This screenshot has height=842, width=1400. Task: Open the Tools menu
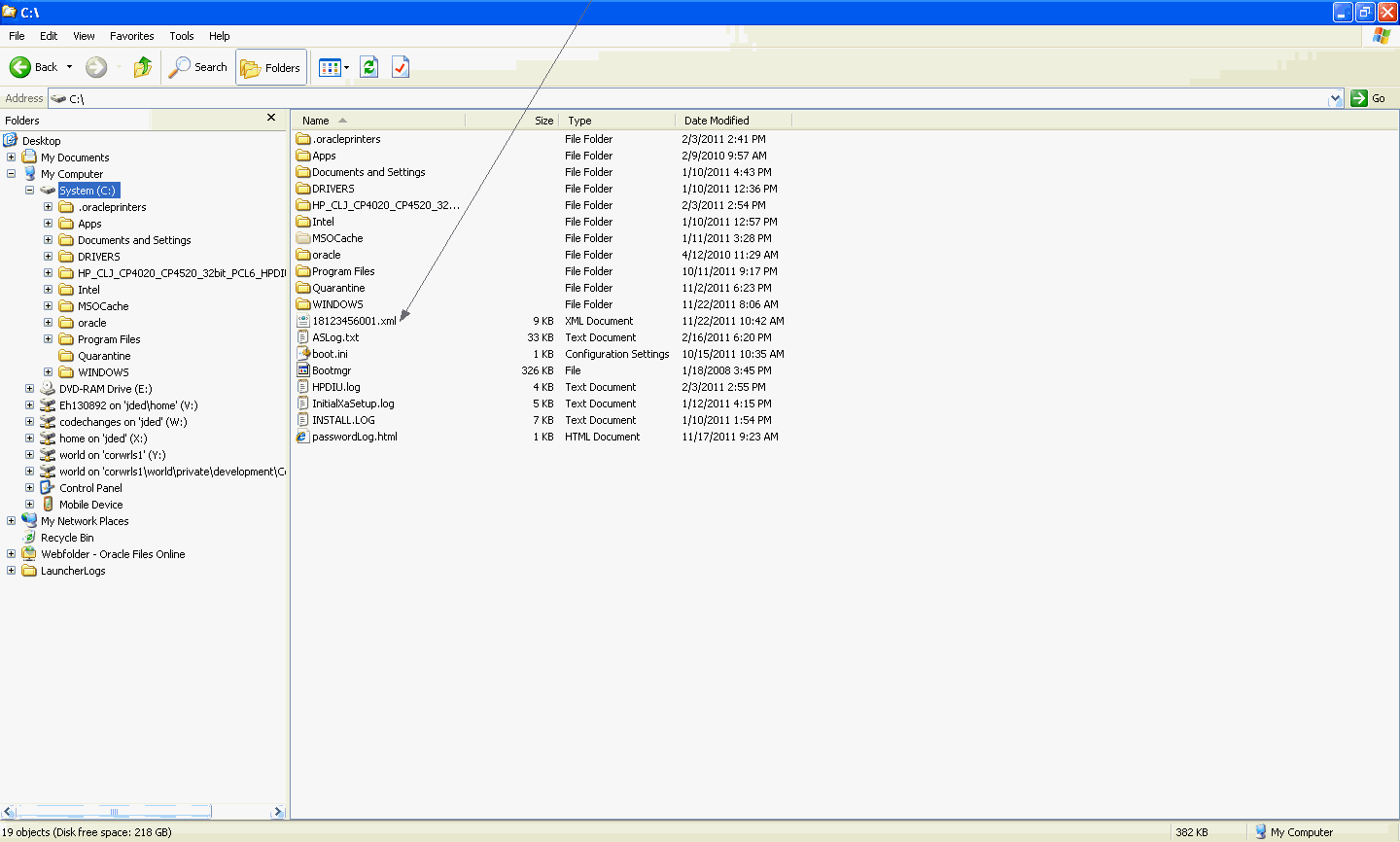click(181, 36)
